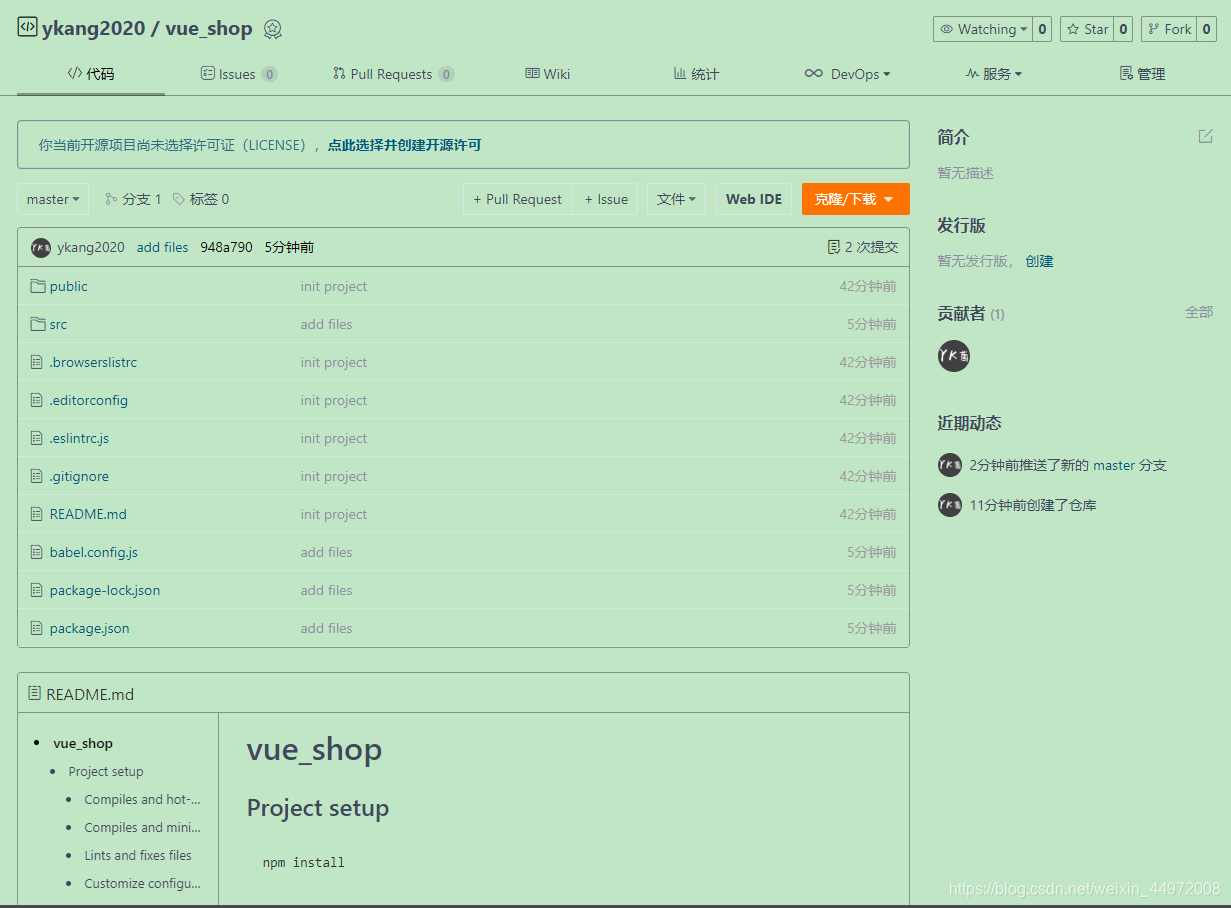The image size is (1231, 908).
Task: Select Lints and fixes files outline entry
Action: 138,855
